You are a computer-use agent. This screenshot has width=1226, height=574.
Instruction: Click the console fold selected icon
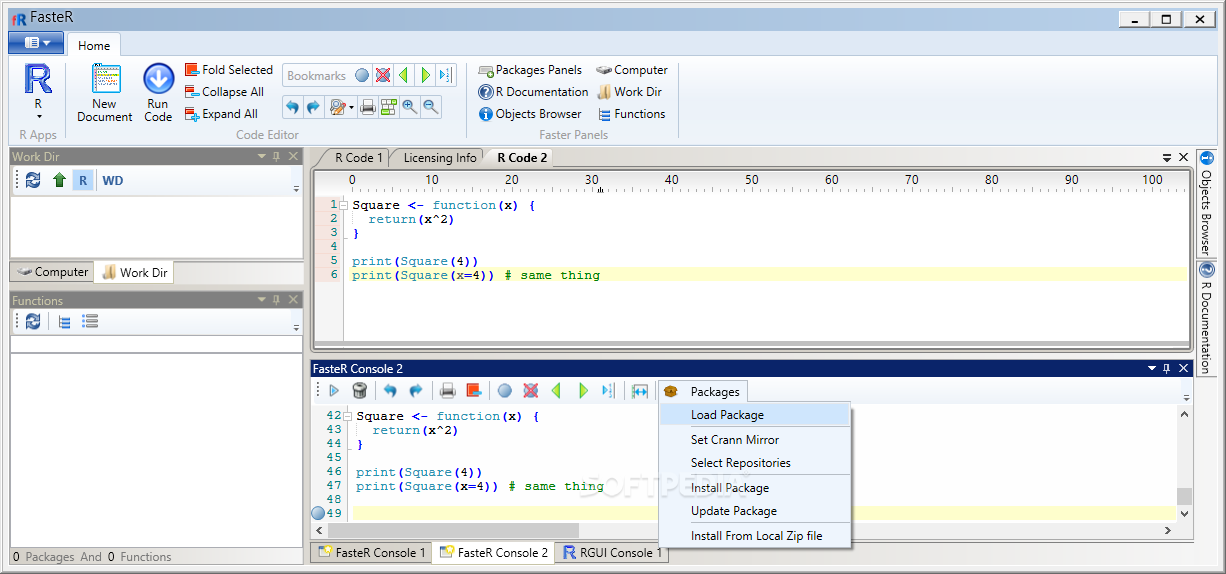click(x=473, y=391)
